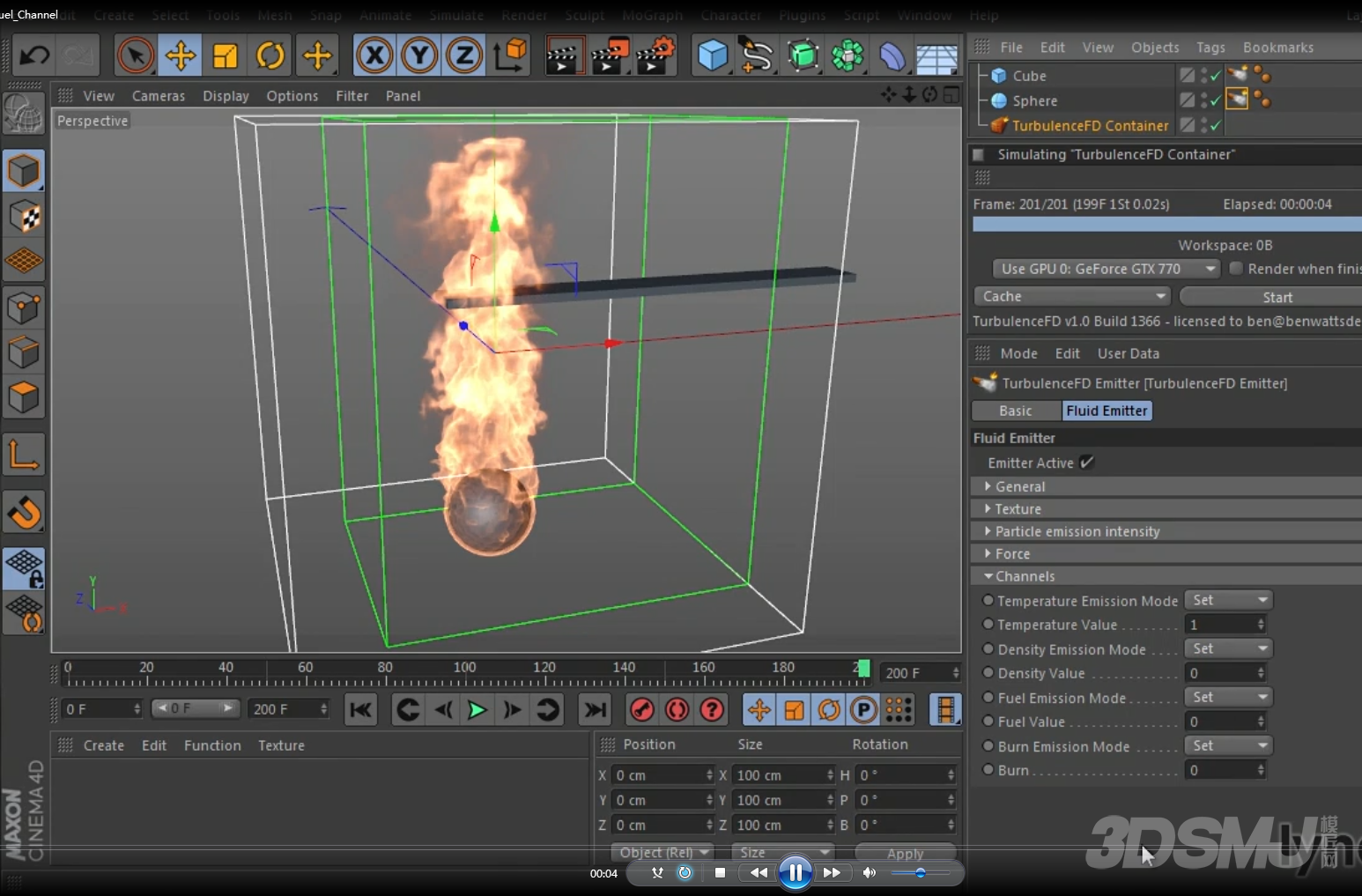The image size is (1362, 896).
Task: Toggle Snap magnet icon
Action: tap(24, 513)
